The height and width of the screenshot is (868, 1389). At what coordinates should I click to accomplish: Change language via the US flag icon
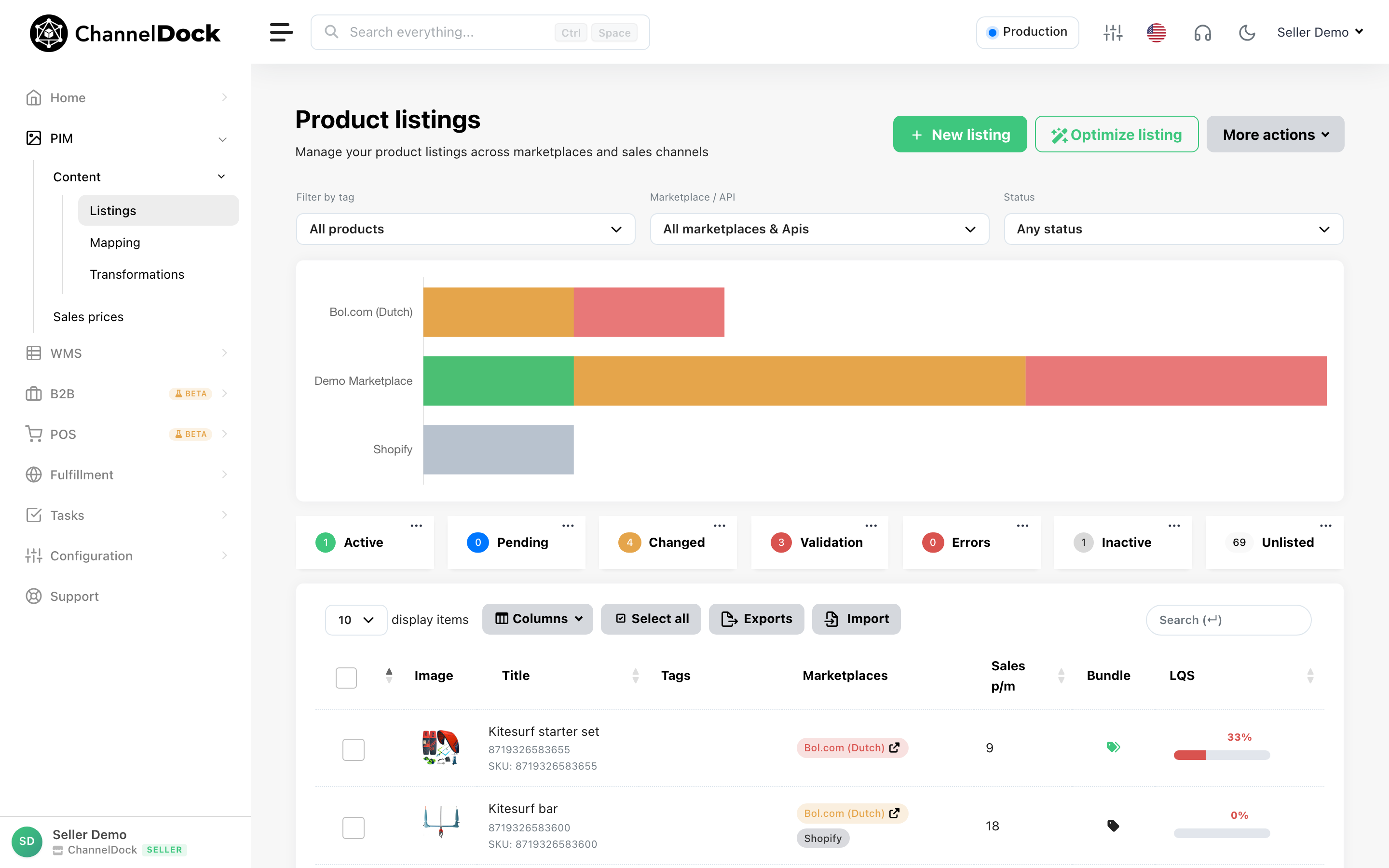click(1156, 32)
